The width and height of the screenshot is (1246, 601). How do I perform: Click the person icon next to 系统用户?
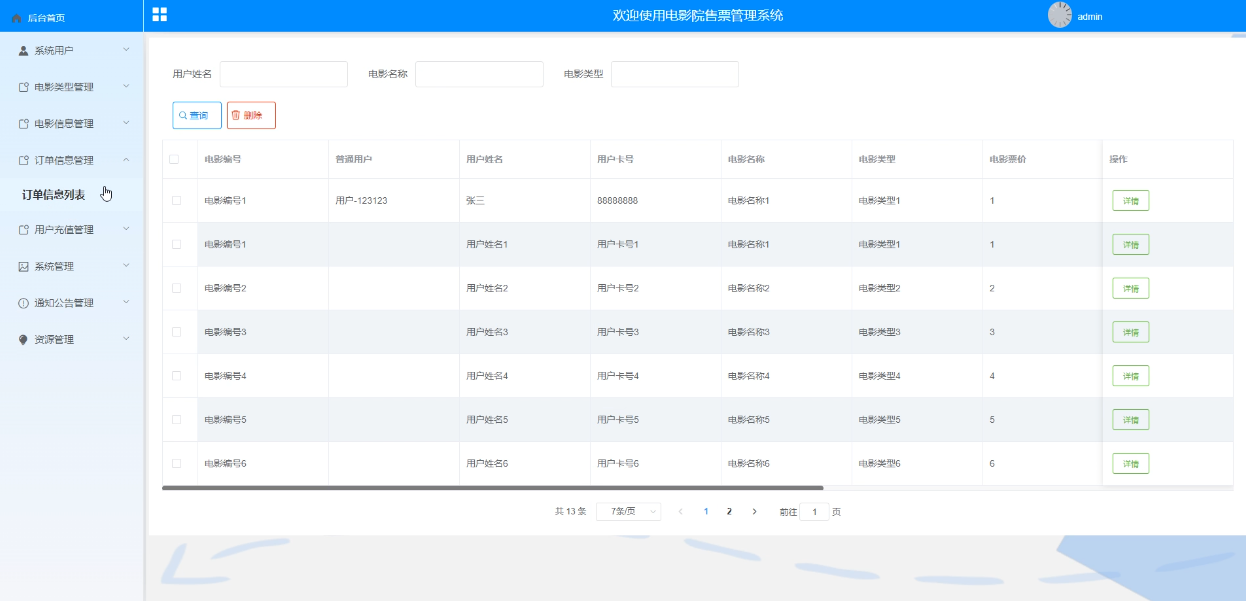tap(24, 50)
